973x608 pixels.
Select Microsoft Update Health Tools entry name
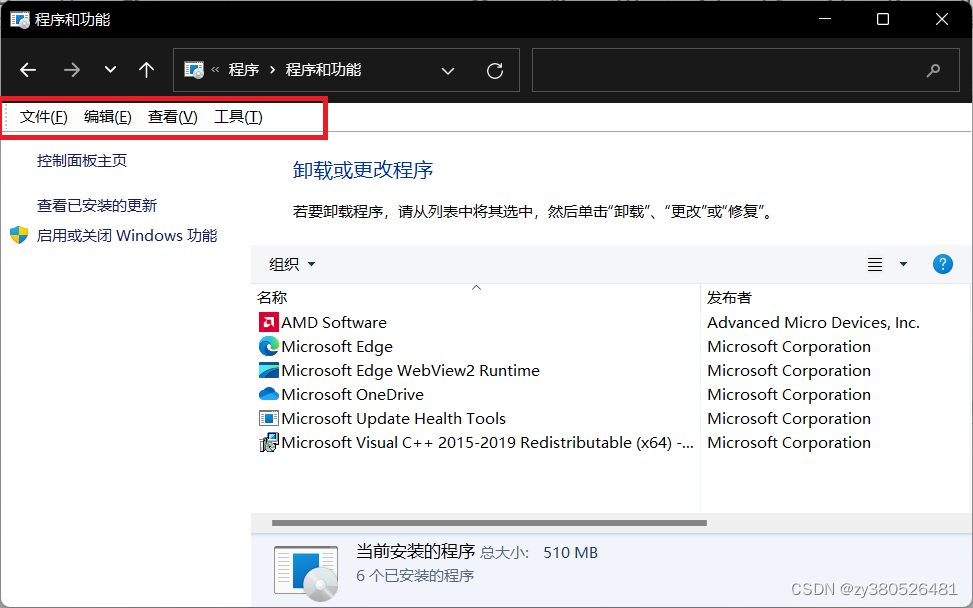[x=393, y=419]
